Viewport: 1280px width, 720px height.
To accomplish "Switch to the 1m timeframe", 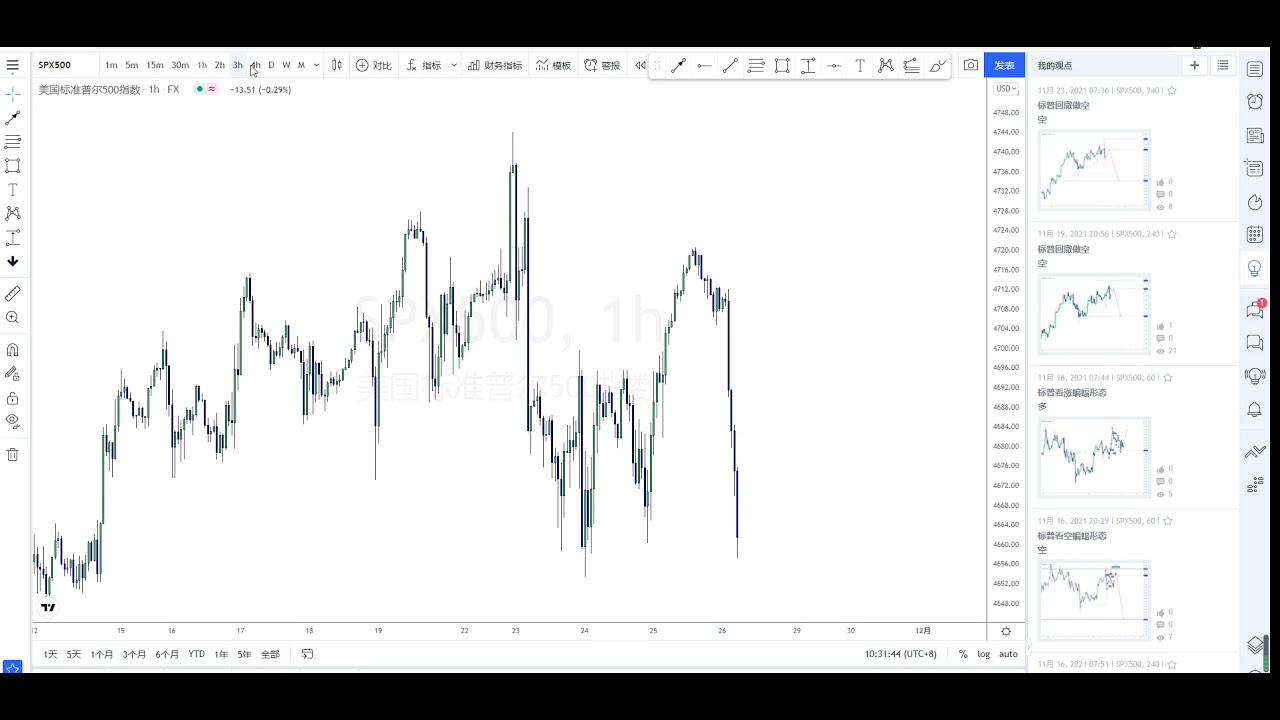I will coord(111,65).
